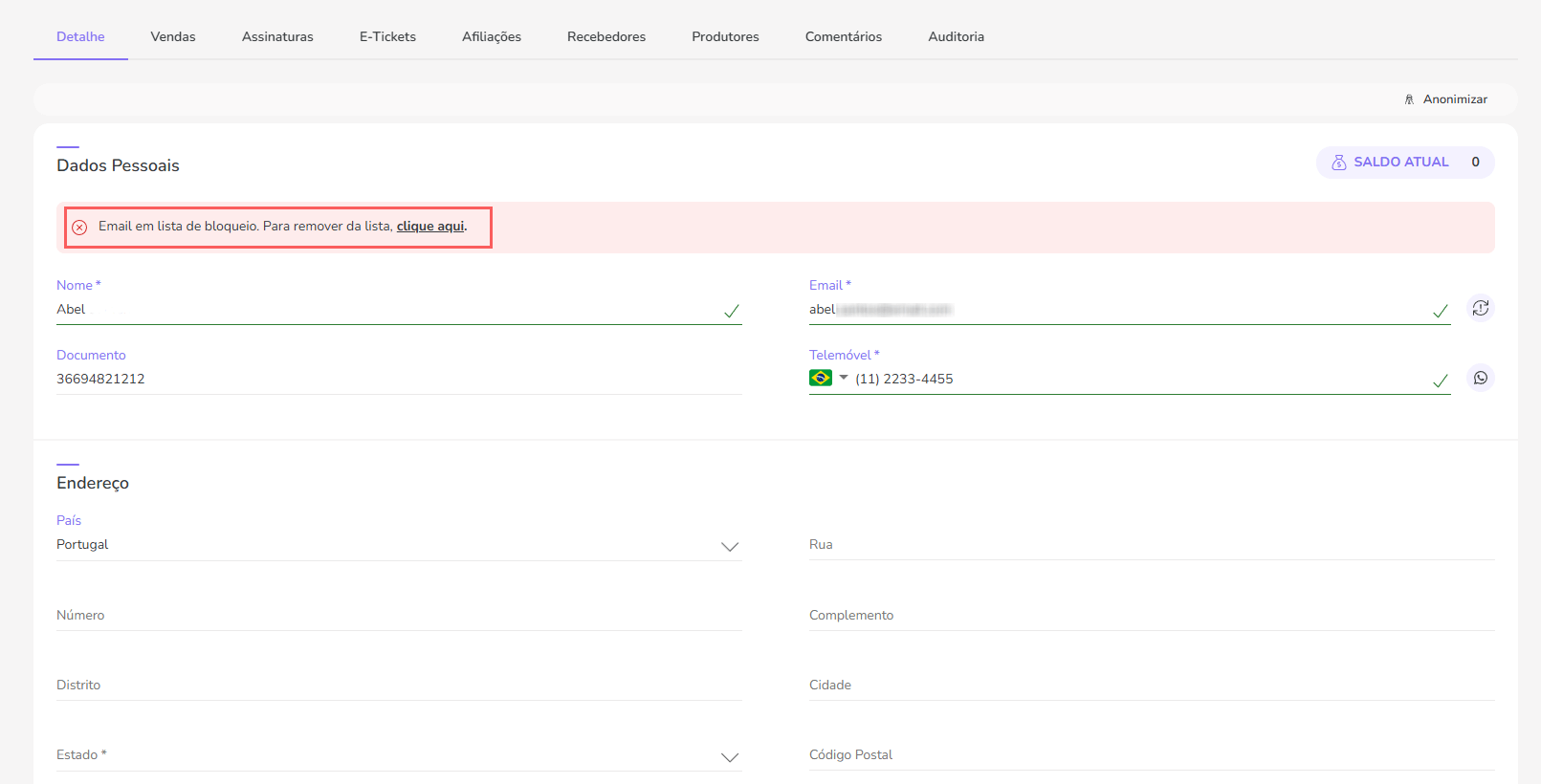Click the money bag Saldo Atual icon

(x=1339, y=163)
